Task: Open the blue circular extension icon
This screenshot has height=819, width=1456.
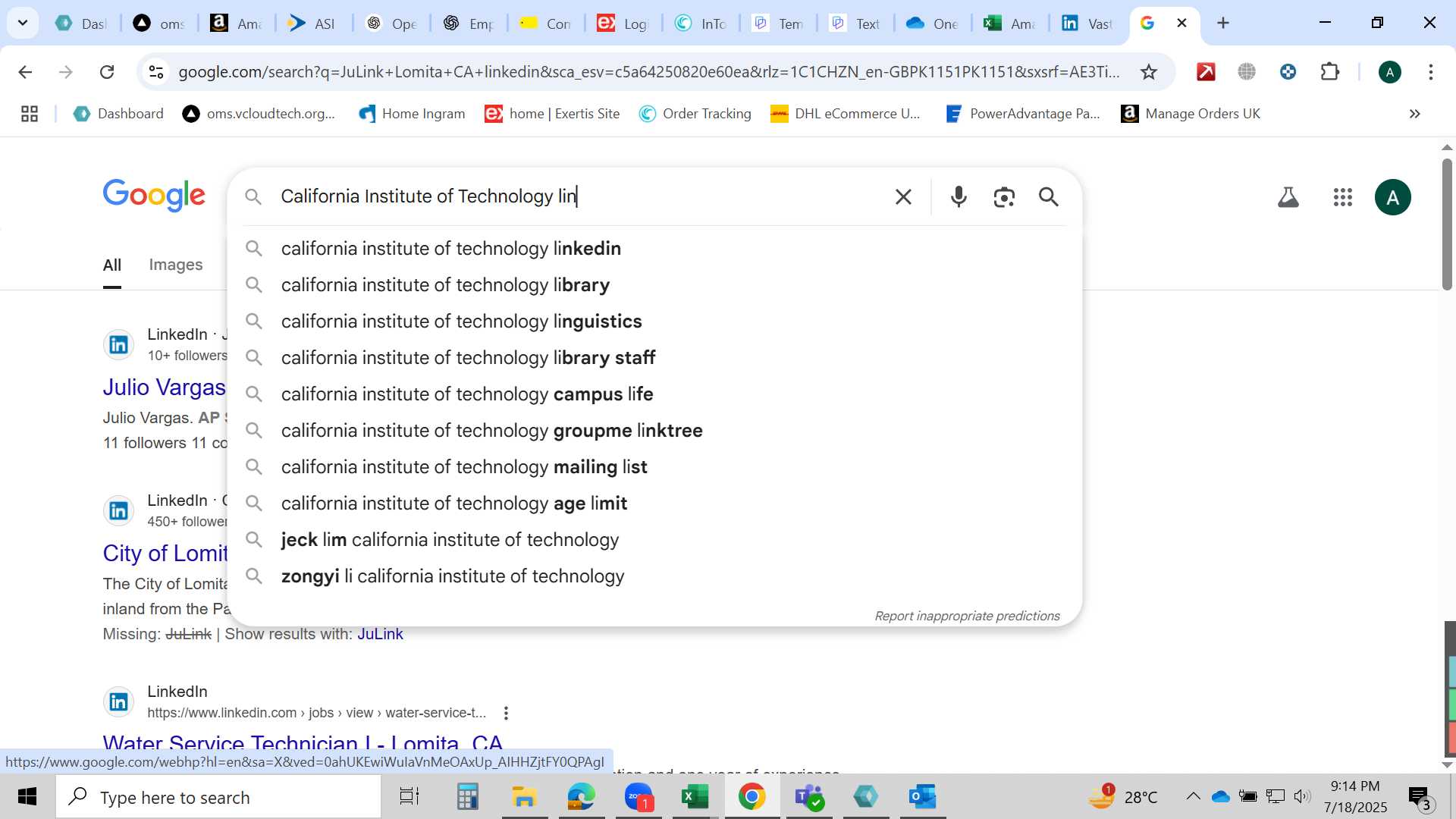Action: click(1288, 72)
